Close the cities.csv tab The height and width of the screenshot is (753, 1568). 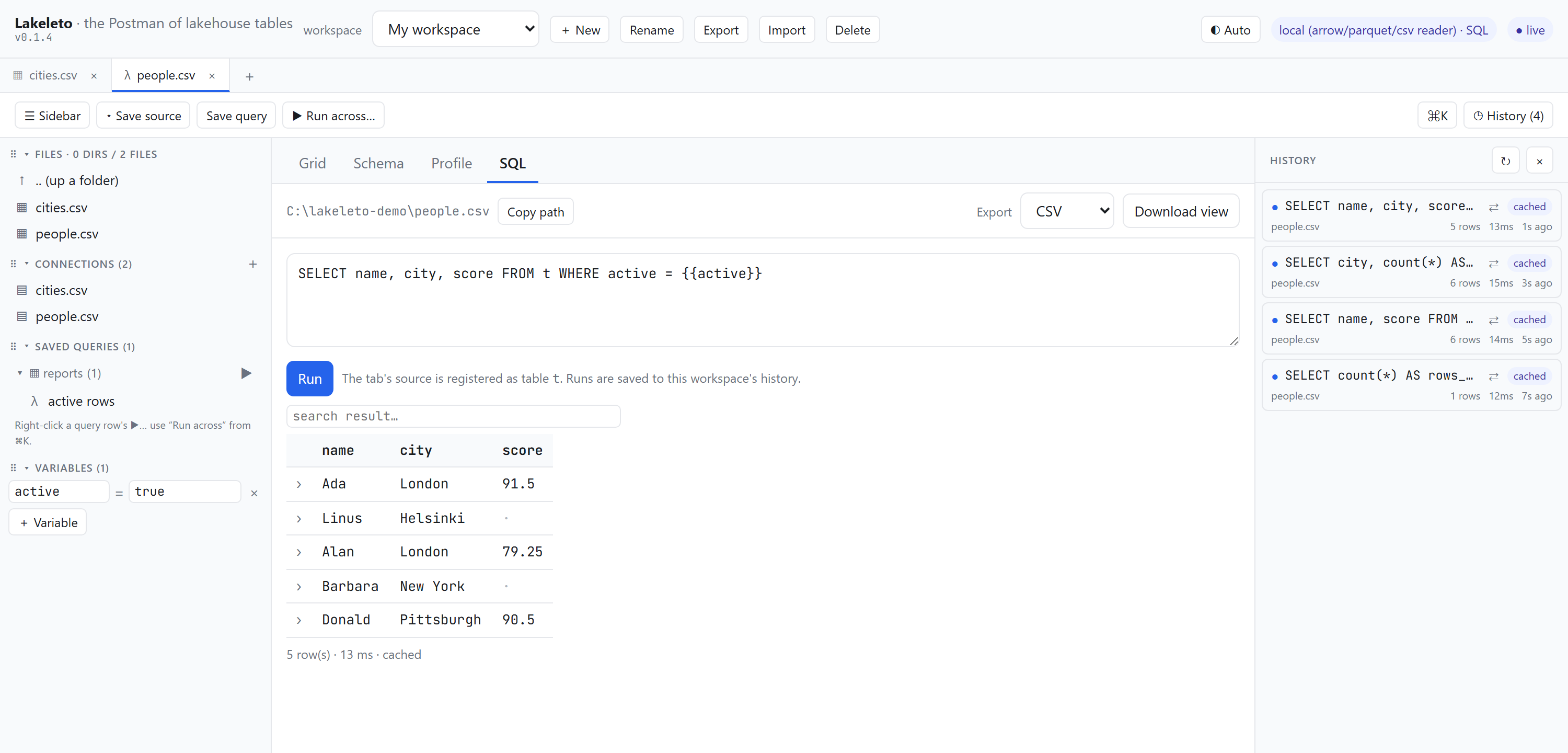tap(94, 76)
